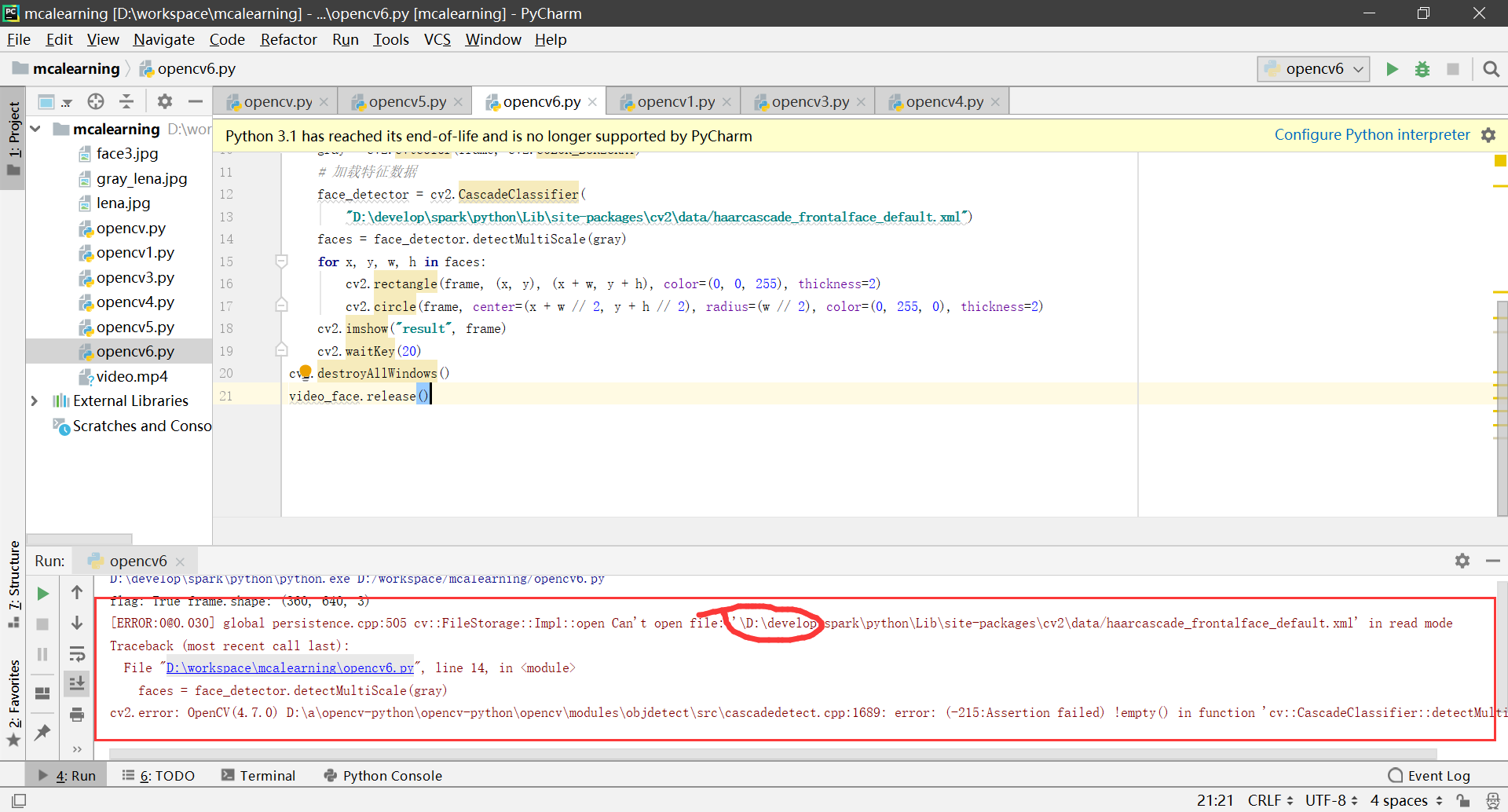The image size is (1508, 812).
Task: Open opencv6.py from the traceback link
Action: pyautogui.click(x=287, y=668)
